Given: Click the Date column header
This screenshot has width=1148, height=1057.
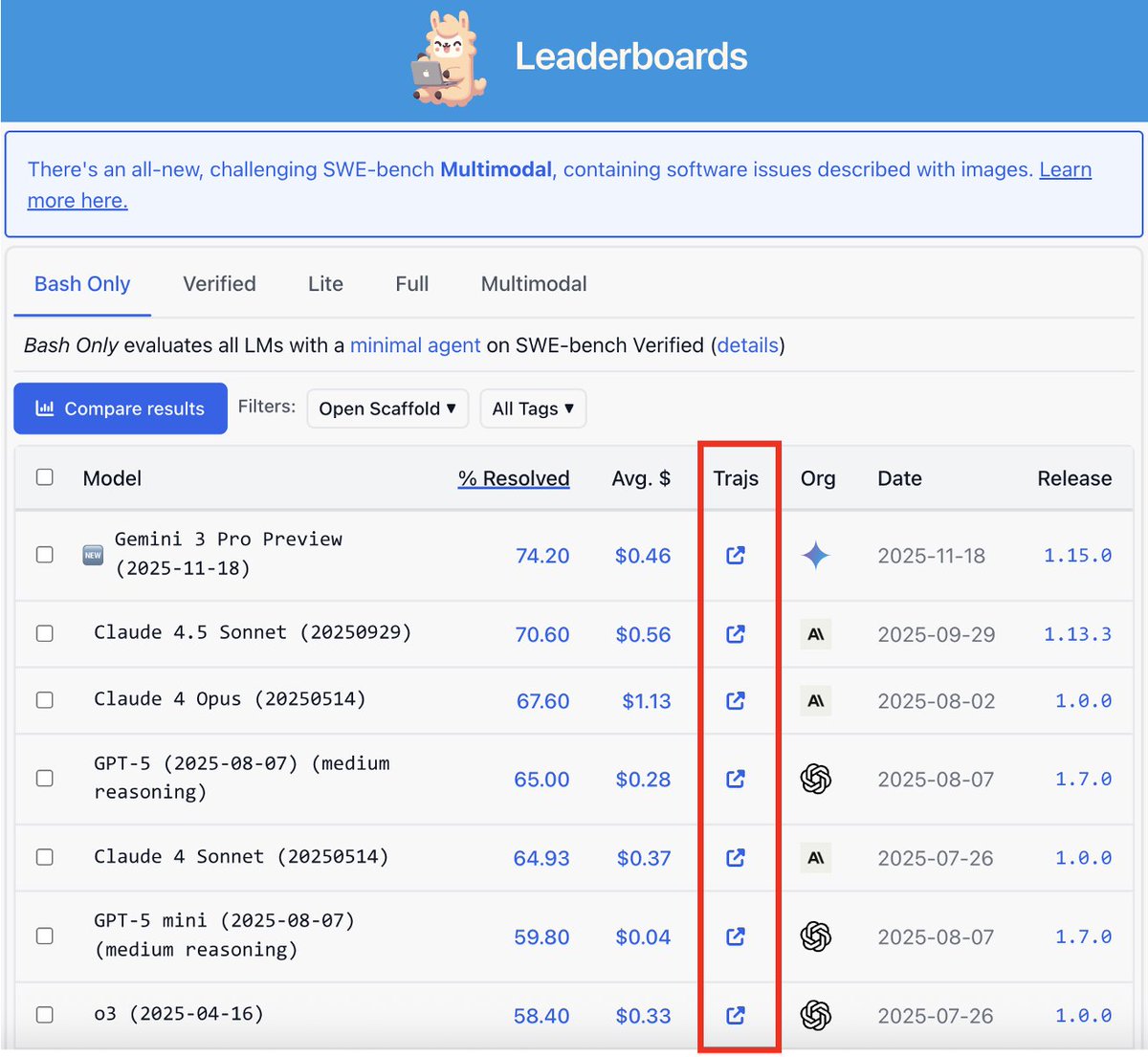Looking at the screenshot, I should click(899, 478).
